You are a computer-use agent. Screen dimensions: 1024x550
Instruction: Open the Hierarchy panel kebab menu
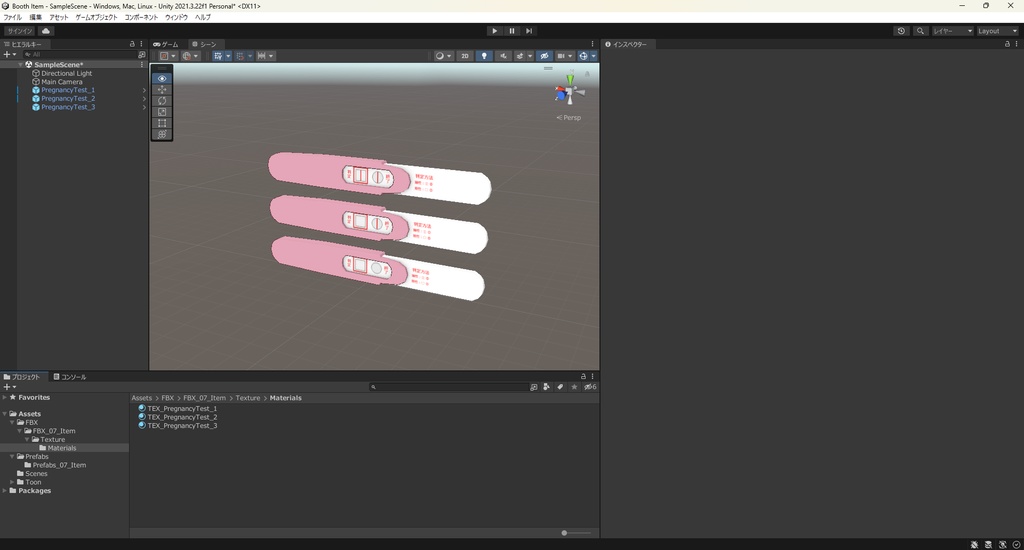141,44
